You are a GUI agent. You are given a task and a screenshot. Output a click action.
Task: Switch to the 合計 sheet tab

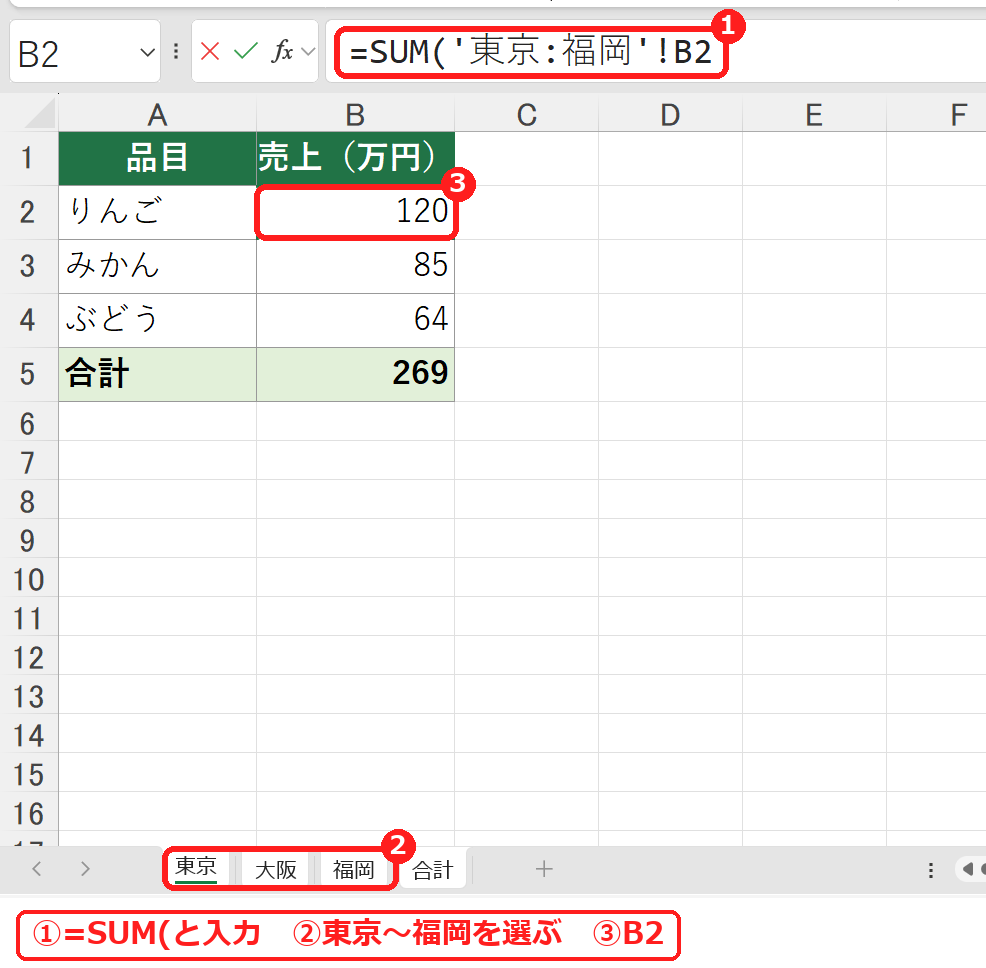(x=433, y=869)
